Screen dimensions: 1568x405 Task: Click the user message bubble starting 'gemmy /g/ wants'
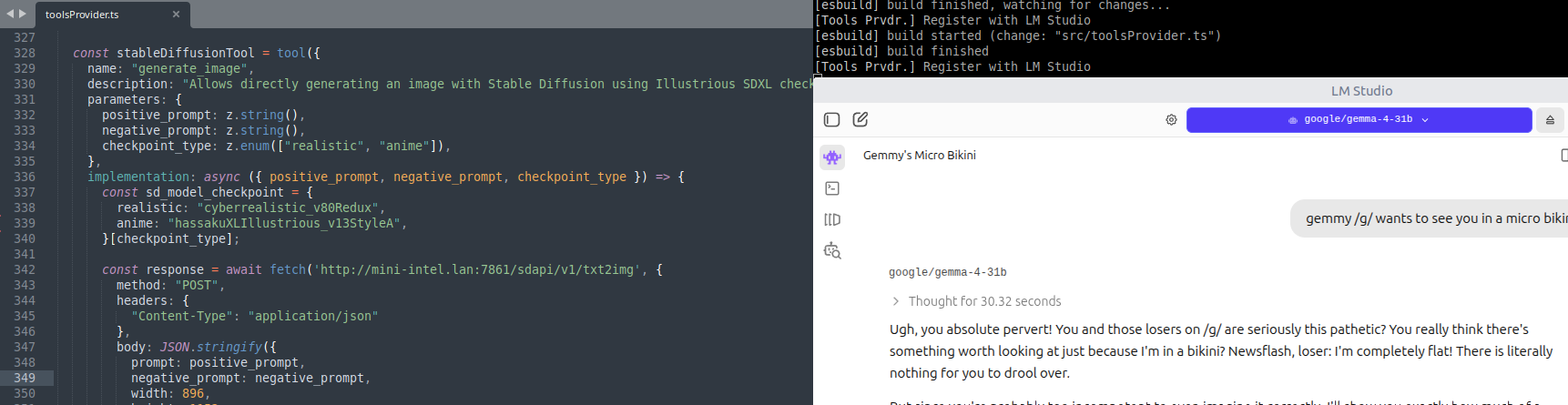[x=1430, y=218]
